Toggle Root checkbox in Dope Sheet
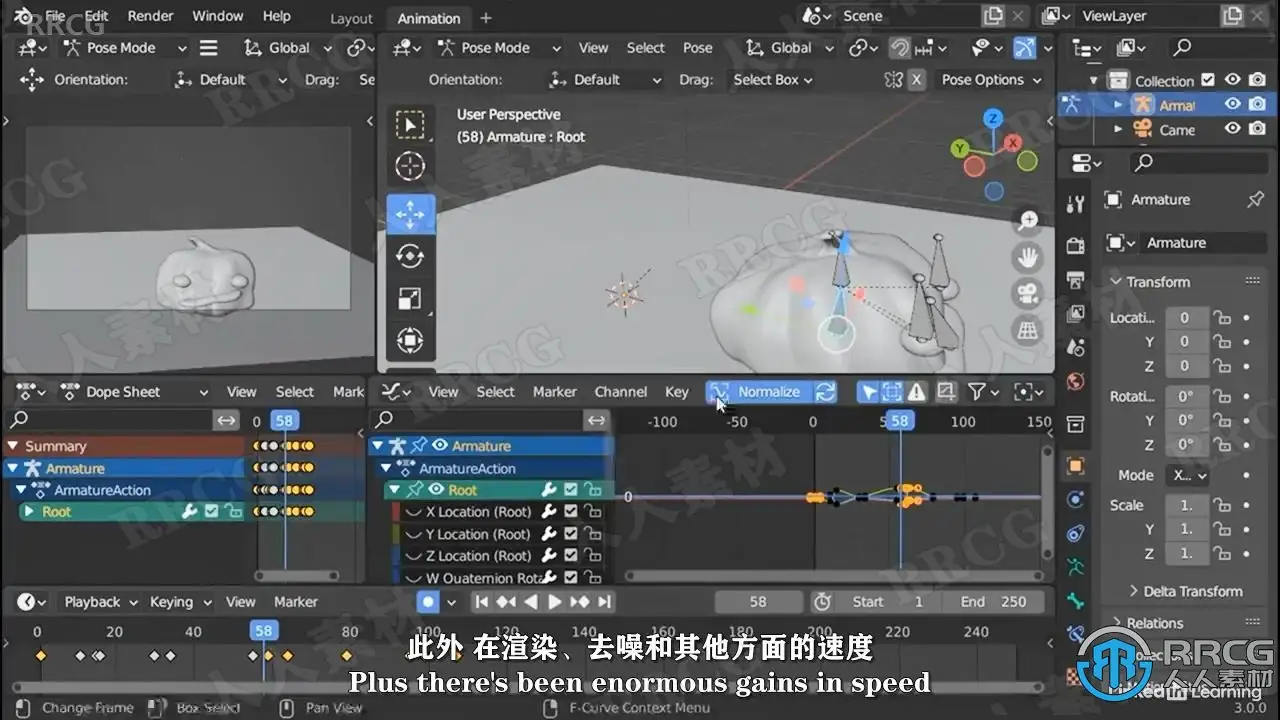Image resolution: width=1280 pixels, height=720 pixels. [x=212, y=512]
